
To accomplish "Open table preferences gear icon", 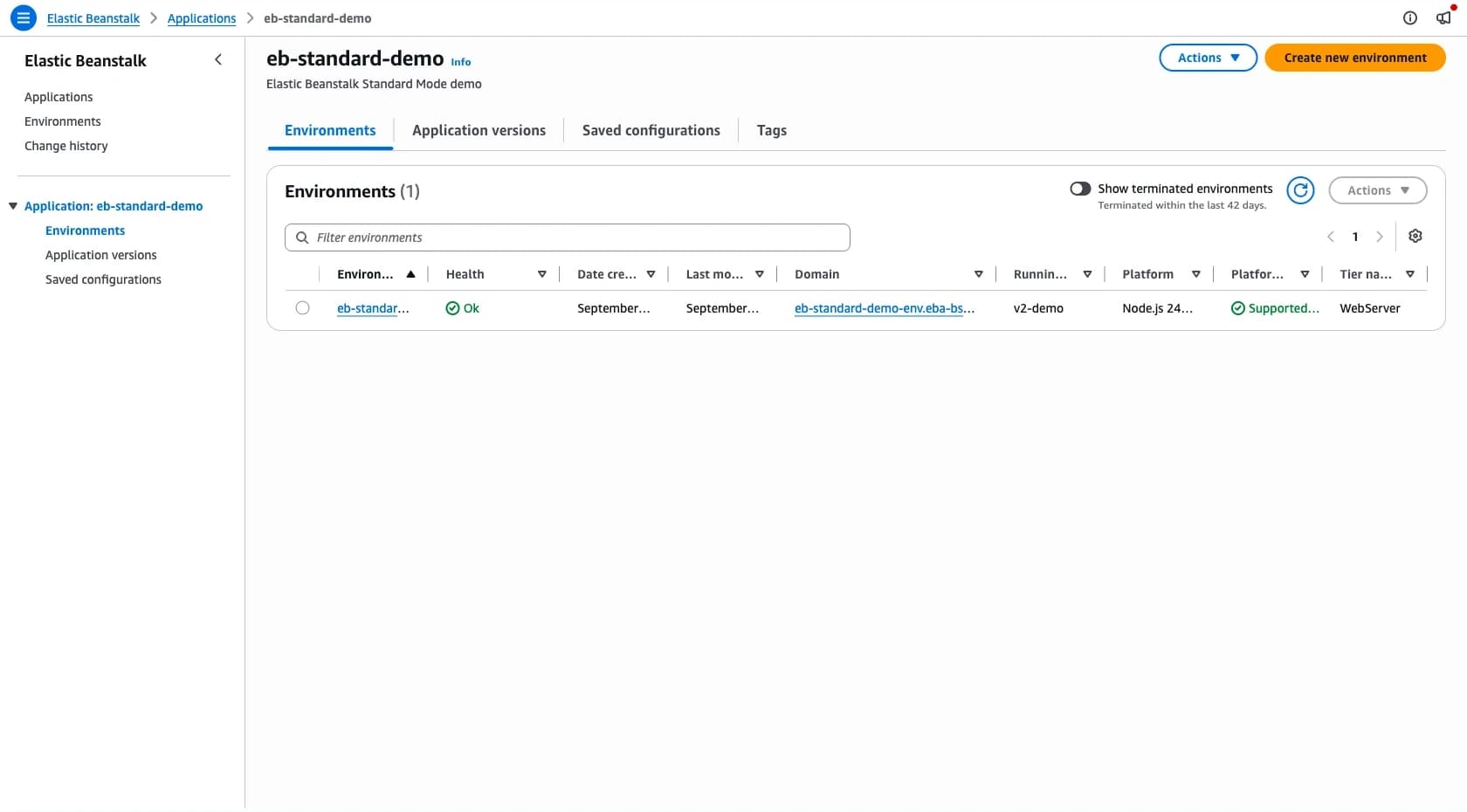I will [x=1415, y=237].
